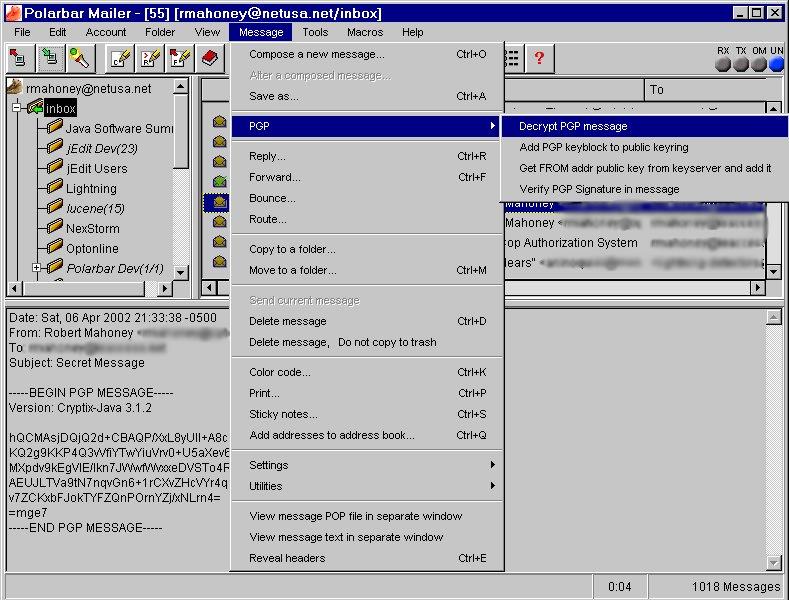Image resolution: width=789 pixels, height=600 pixels.
Task: Open the Tools menu
Action: 315,32
